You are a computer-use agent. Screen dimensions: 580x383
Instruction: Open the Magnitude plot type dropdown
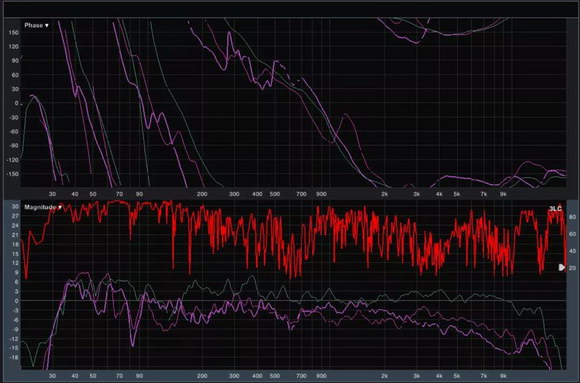click(43, 207)
